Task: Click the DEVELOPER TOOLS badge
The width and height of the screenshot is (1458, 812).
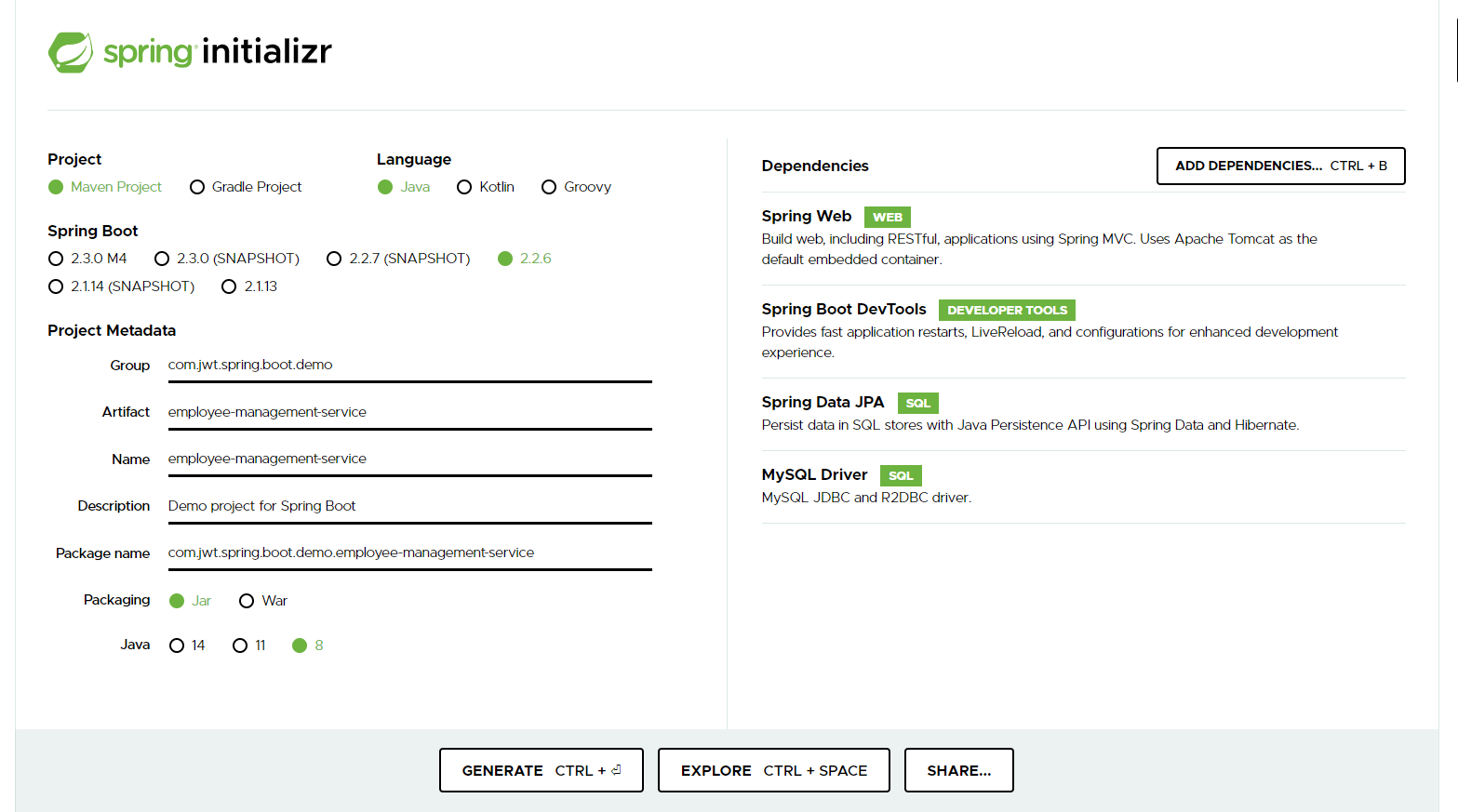Action: 1006,310
